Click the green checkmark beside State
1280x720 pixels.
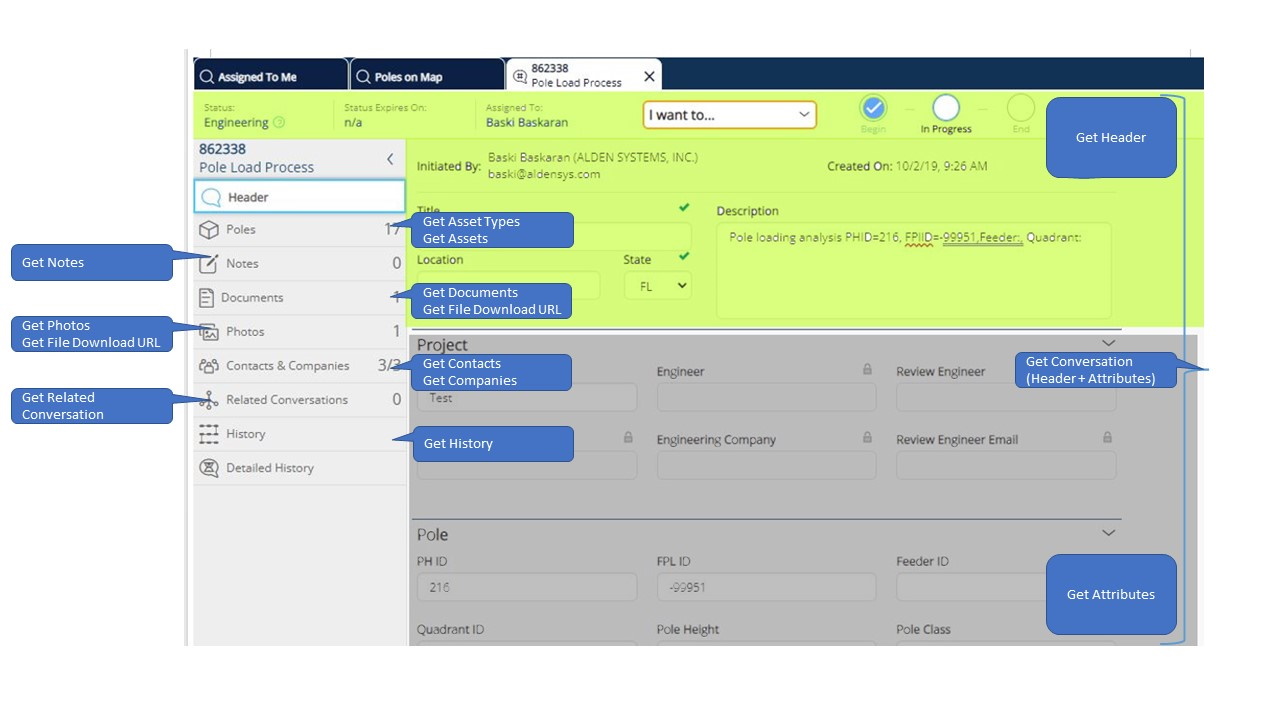click(x=684, y=257)
